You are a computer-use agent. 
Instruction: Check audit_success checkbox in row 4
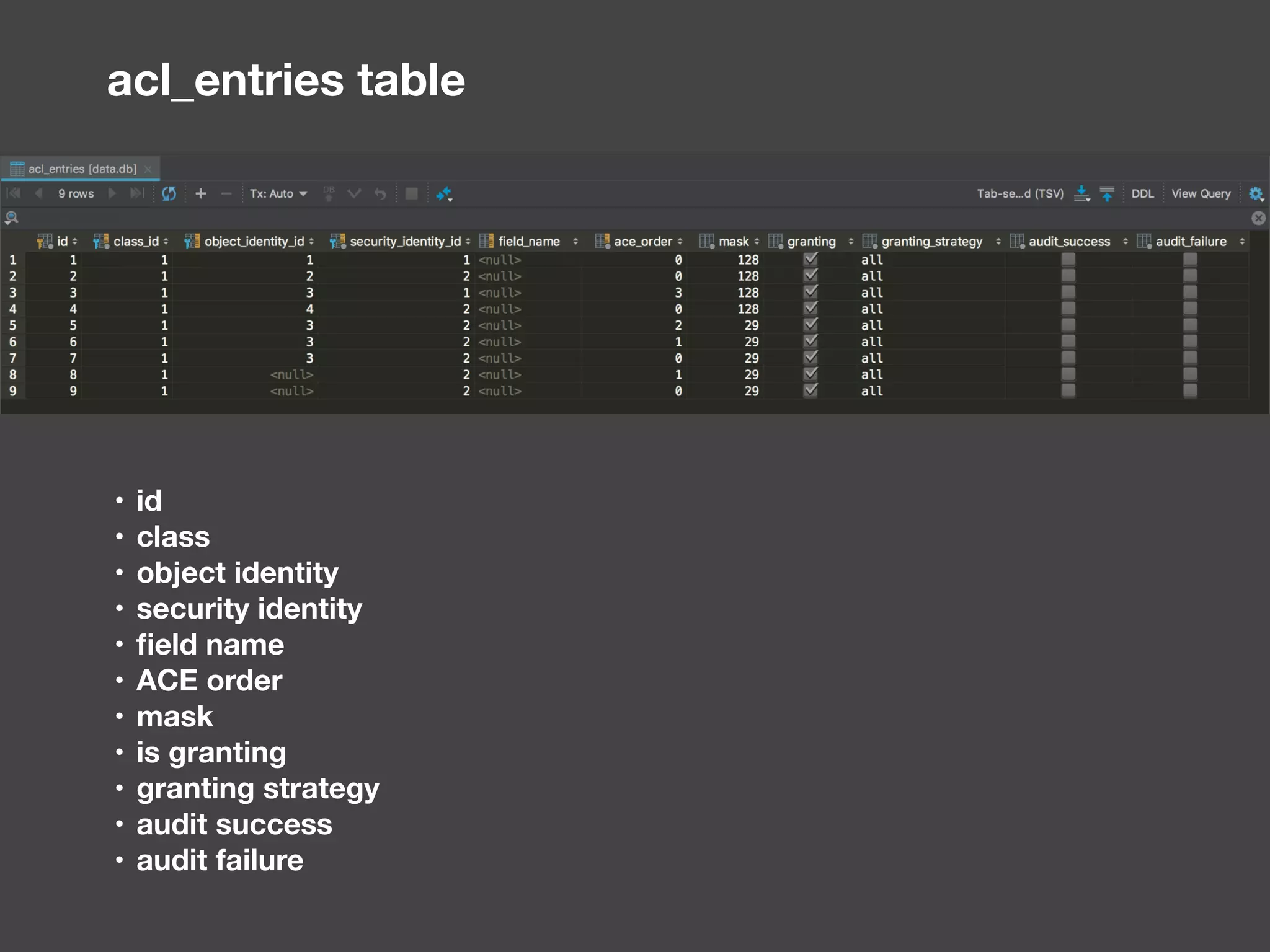[x=1068, y=308]
